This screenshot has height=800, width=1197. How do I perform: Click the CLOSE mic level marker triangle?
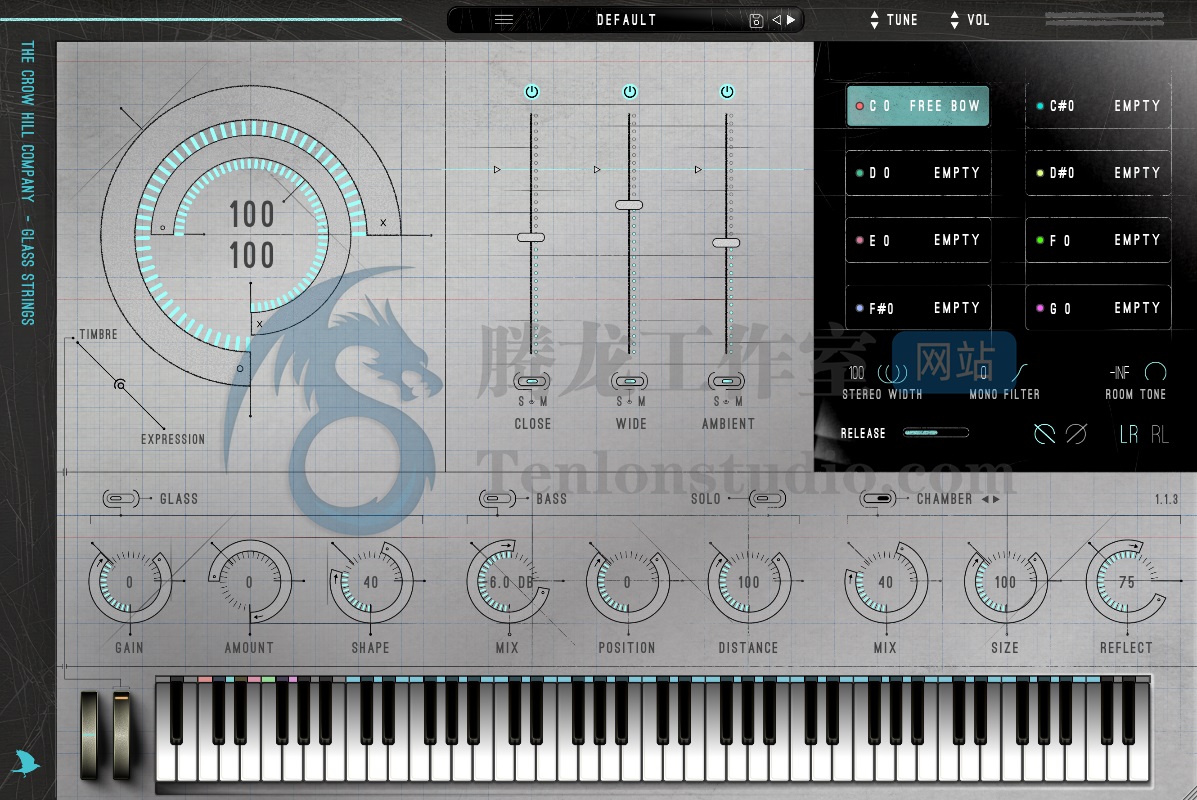497,169
